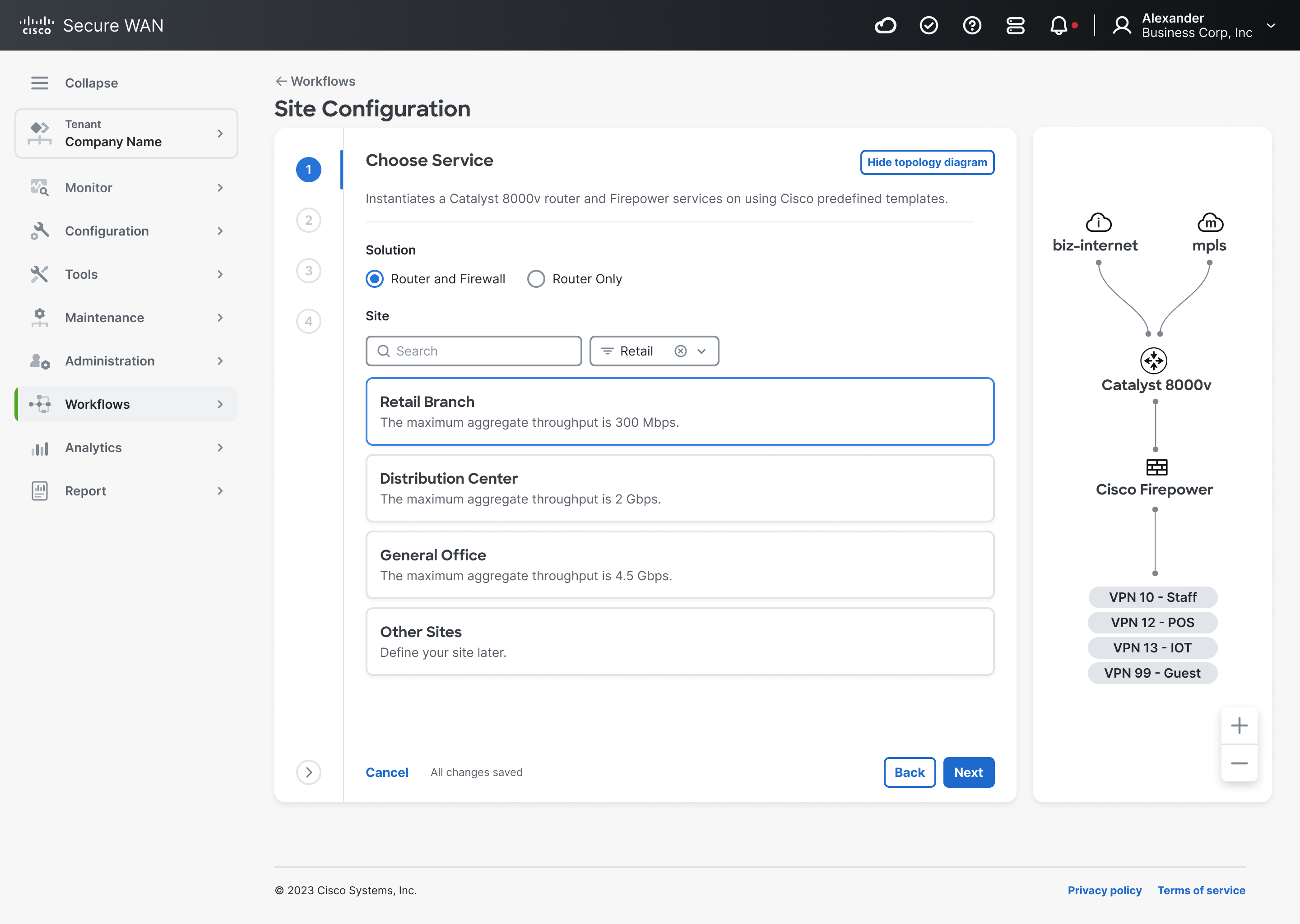Open the Workflows menu item

(x=126, y=405)
